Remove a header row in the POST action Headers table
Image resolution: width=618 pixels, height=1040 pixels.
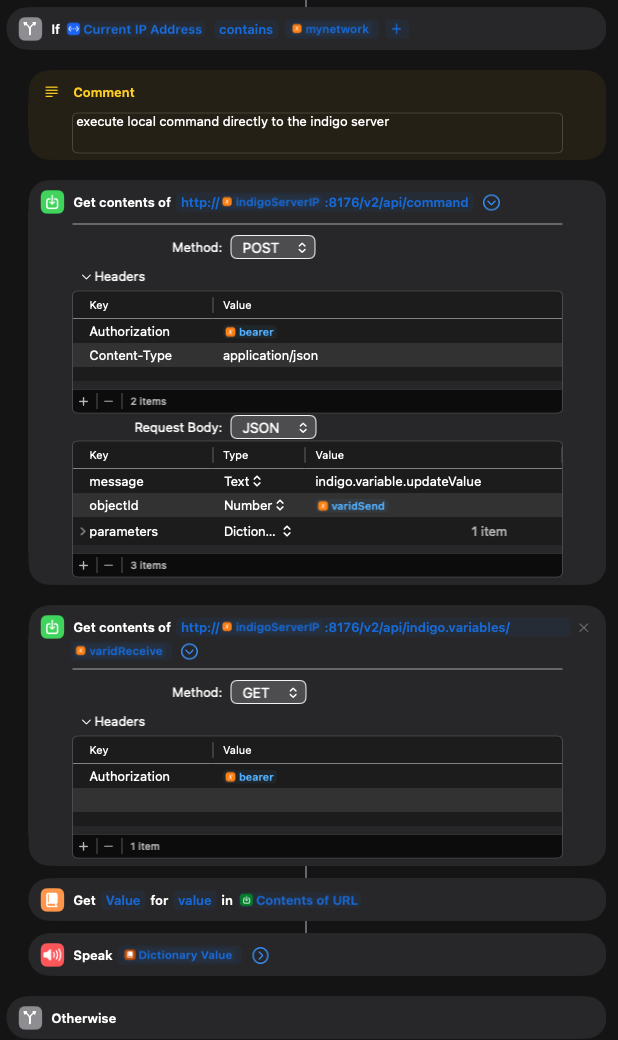(109, 401)
